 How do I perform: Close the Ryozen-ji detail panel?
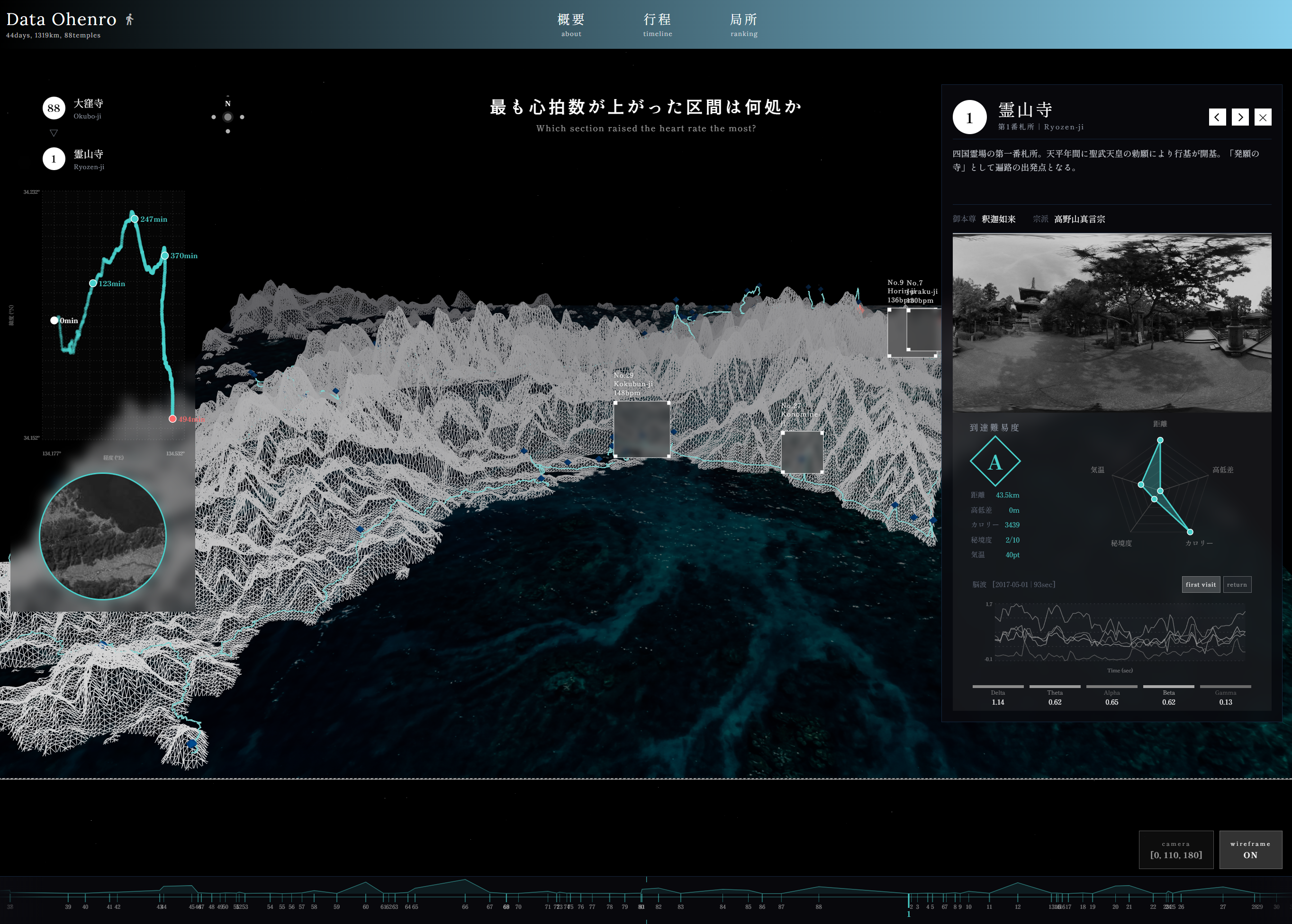[1263, 117]
